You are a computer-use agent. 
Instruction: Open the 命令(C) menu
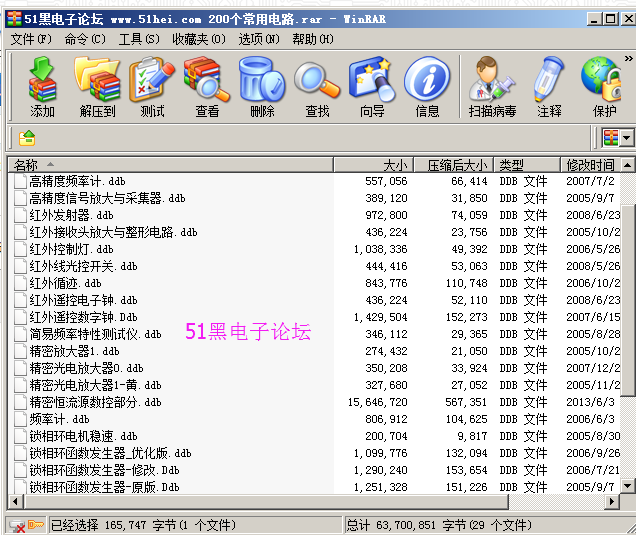click(x=85, y=39)
